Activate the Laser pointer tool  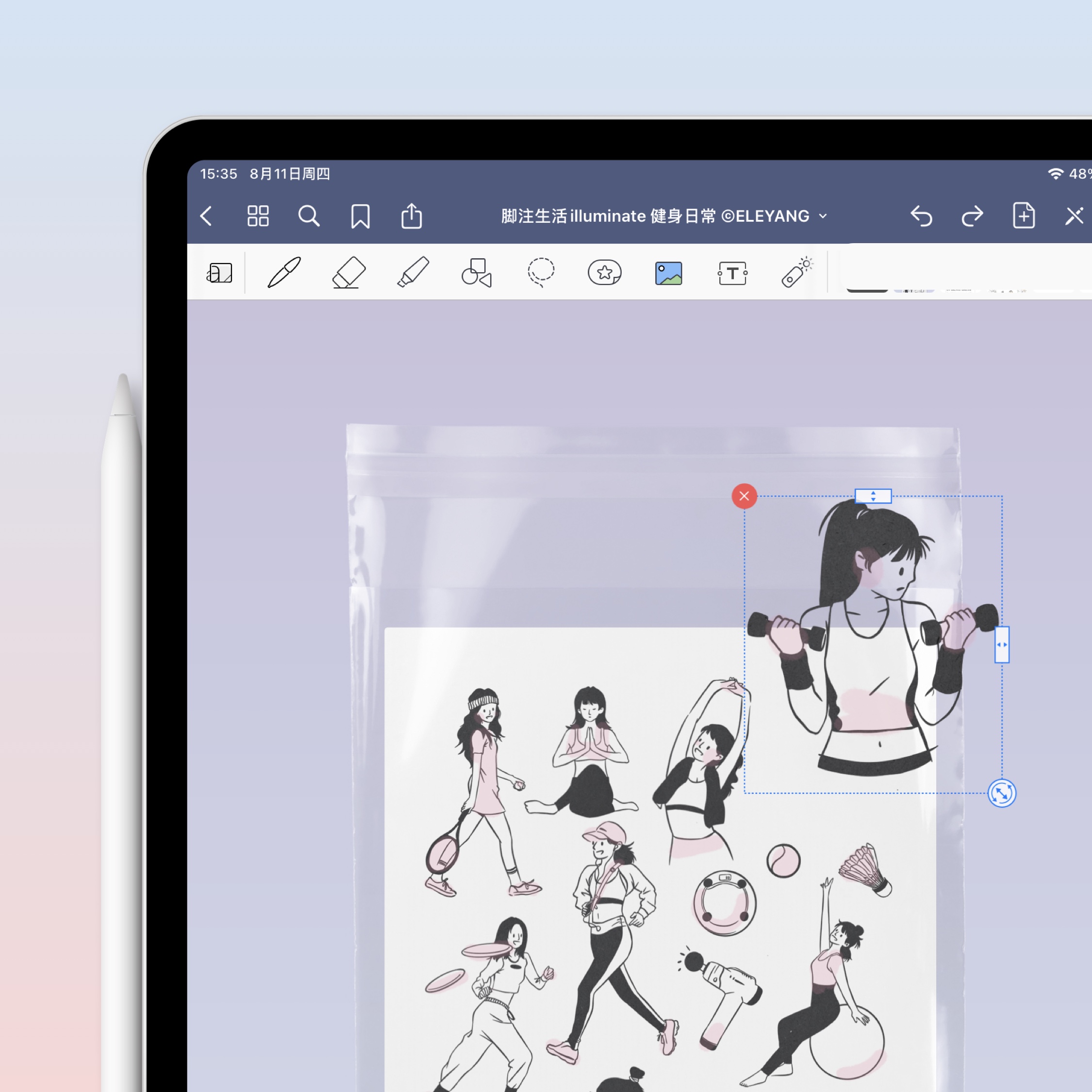(x=796, y=273)
